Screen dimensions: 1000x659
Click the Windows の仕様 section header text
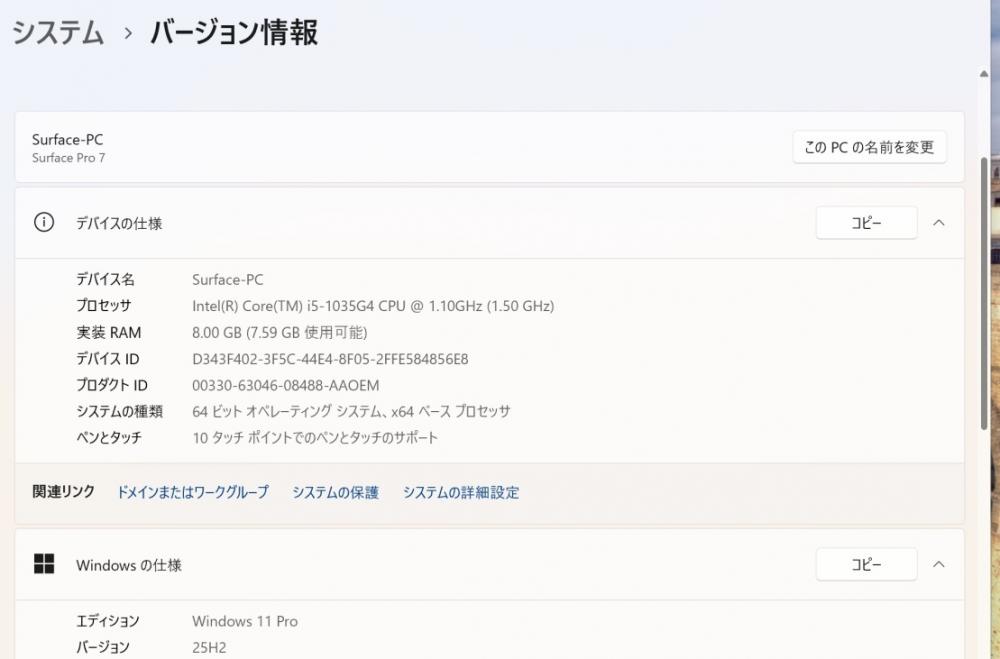129,565
